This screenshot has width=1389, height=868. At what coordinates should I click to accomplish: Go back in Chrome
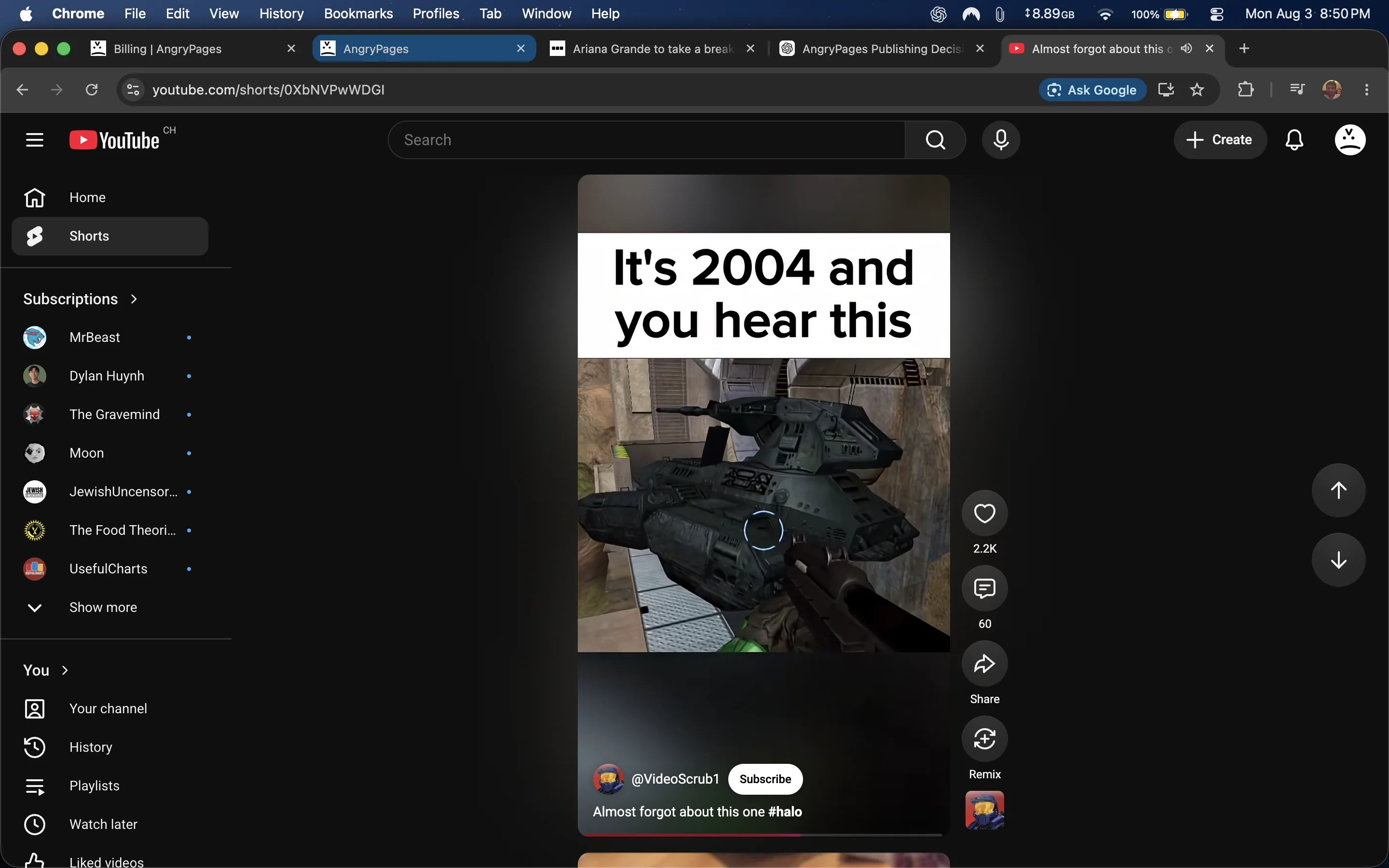point(22,90)
